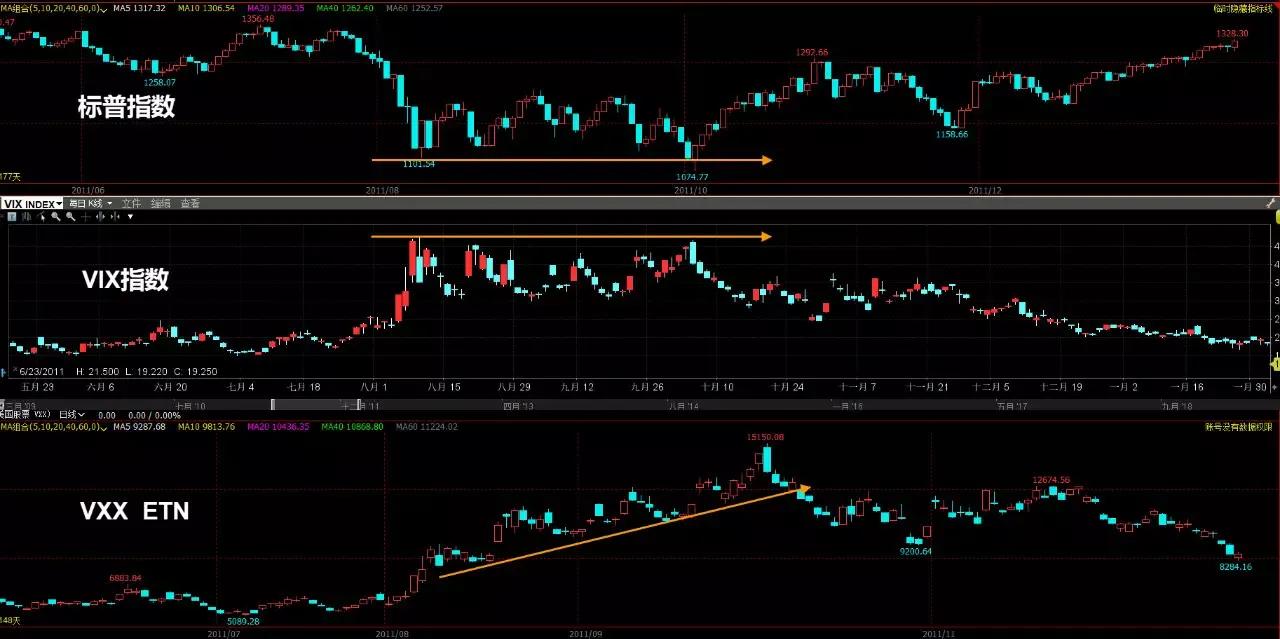1280x639 pixels.
Task: Click the left handle of the timeline range slider
Action: tap(273, 404)
